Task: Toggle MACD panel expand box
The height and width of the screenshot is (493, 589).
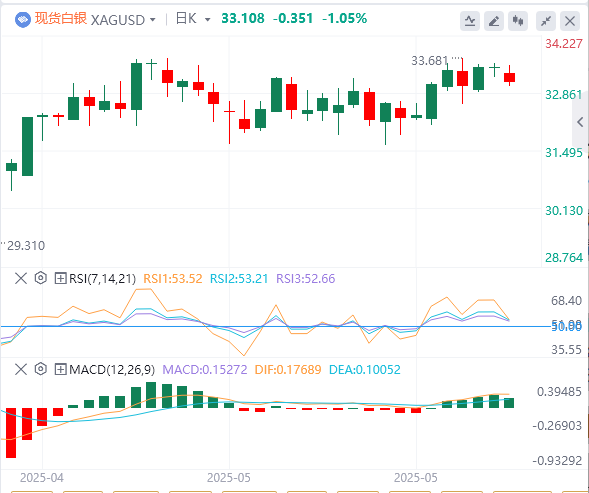Action: (60, 369)
